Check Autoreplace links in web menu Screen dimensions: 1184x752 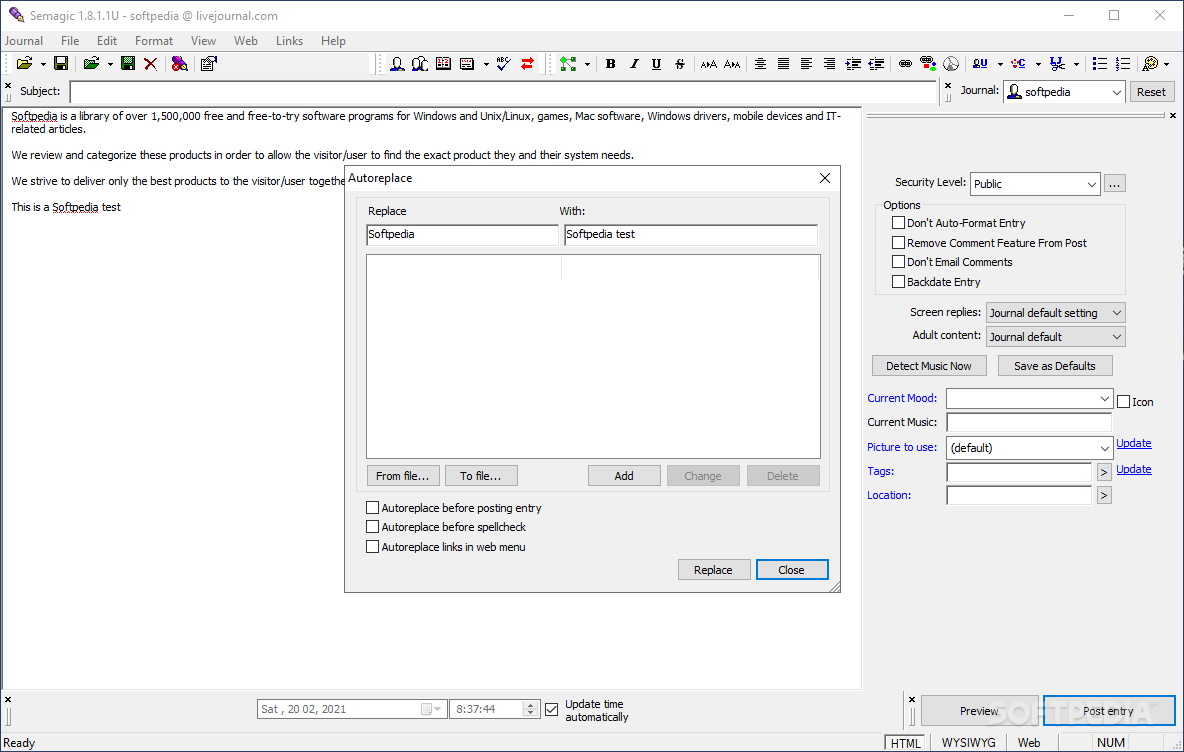pos(372,547)
